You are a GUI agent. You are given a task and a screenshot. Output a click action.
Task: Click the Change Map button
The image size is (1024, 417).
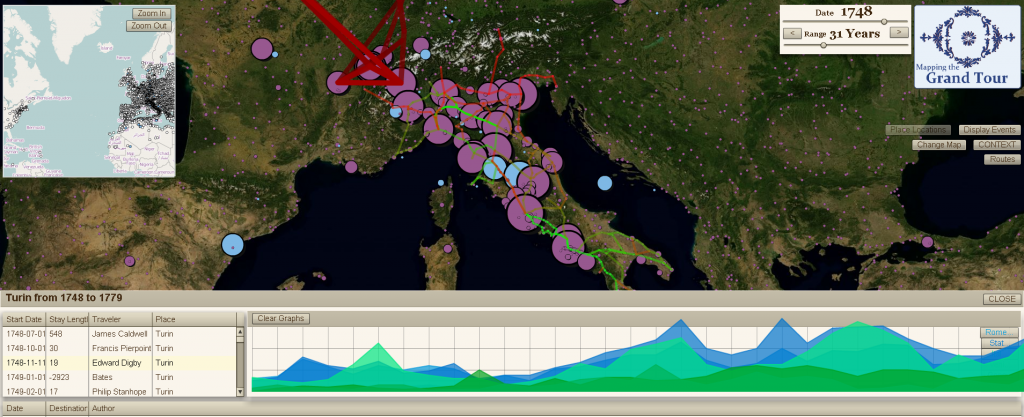coord(938,145)
